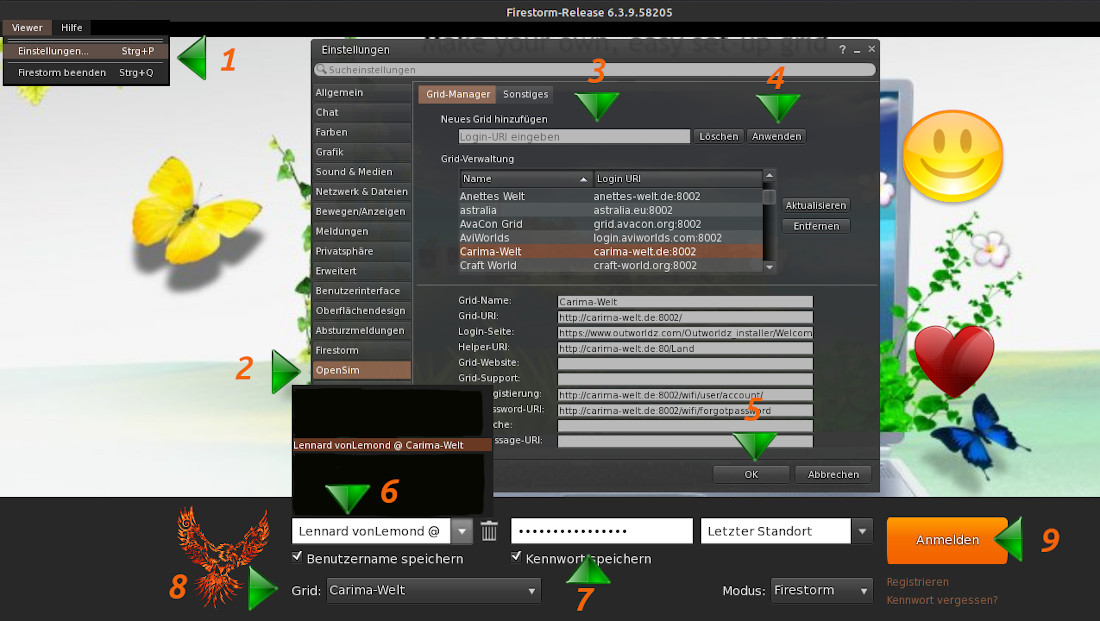Image resolution: width=1100 pixels, height=621 pixels.
Task: Click the Kennwort vergessen? link
Action: point(941,600)
